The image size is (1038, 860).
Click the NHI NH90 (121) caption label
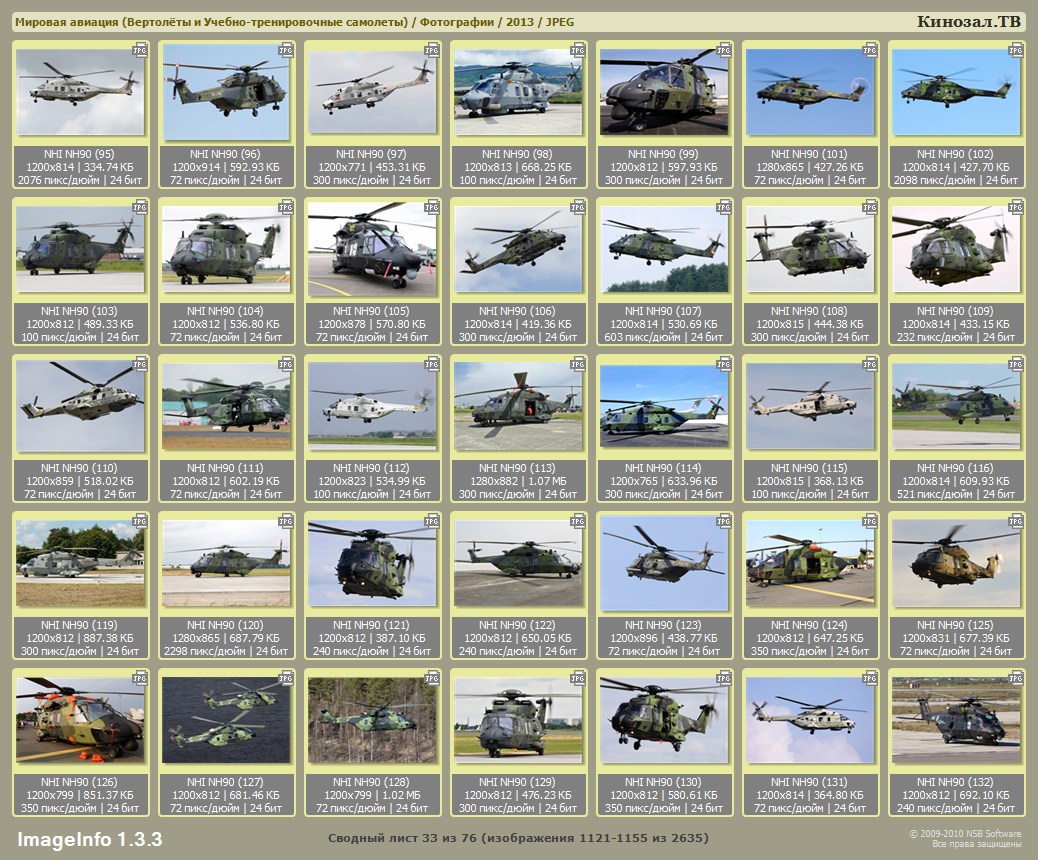pos(372,624)
